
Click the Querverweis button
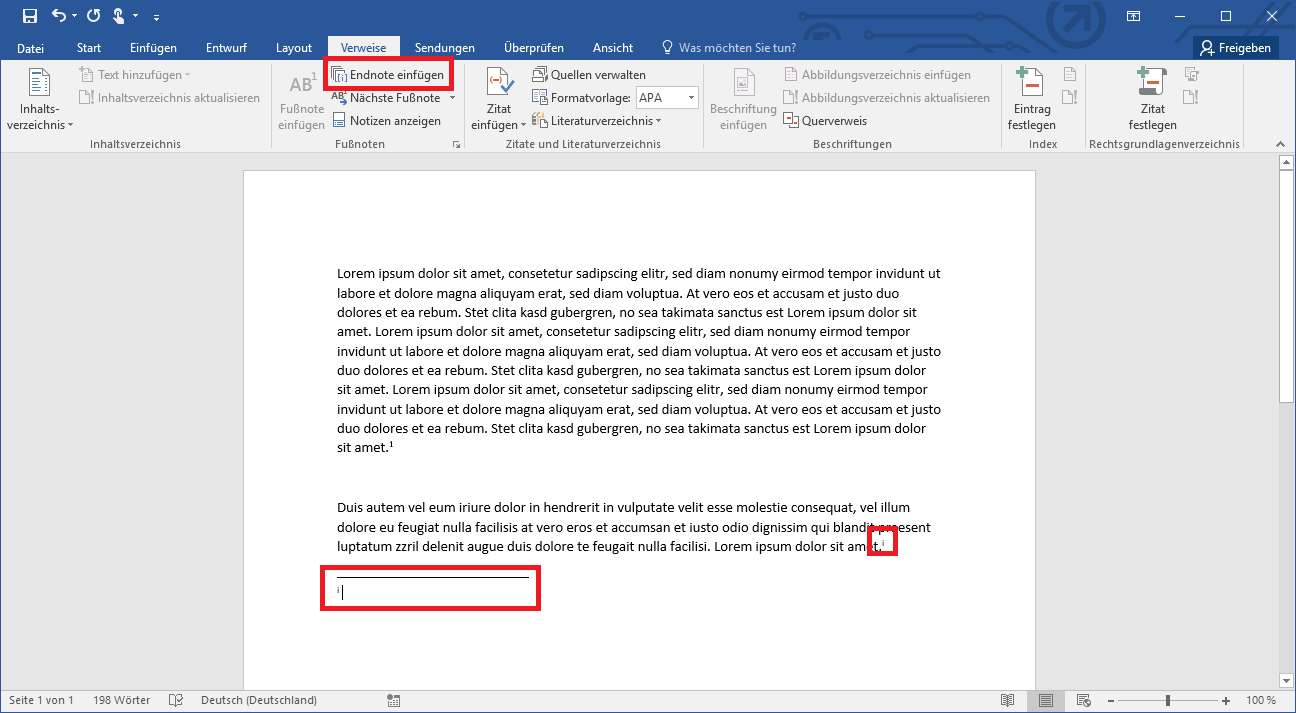pos(825,121)
